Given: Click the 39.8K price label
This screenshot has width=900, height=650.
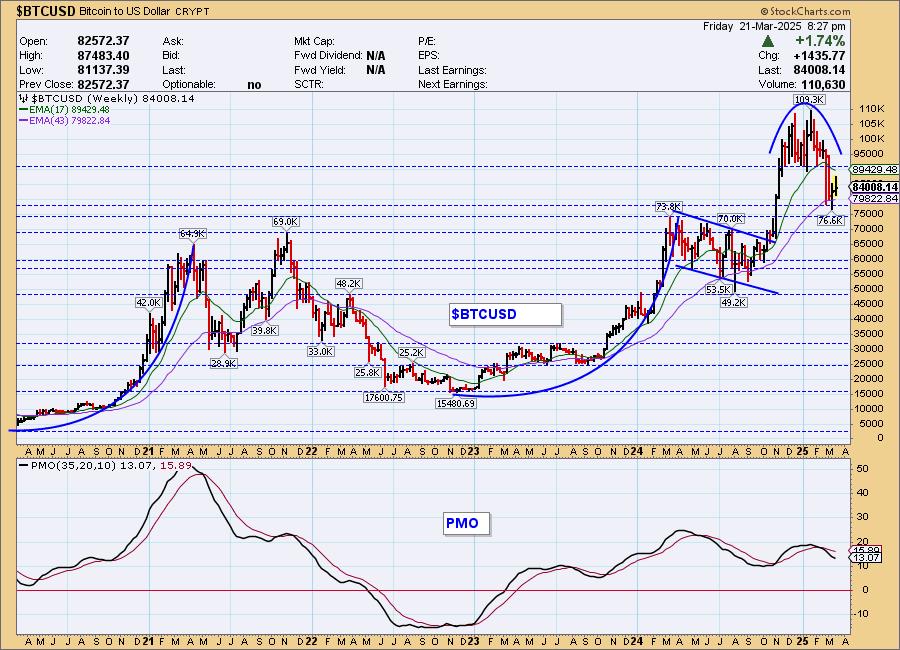Looking at the screenshot, I should [x=265, y=331].
